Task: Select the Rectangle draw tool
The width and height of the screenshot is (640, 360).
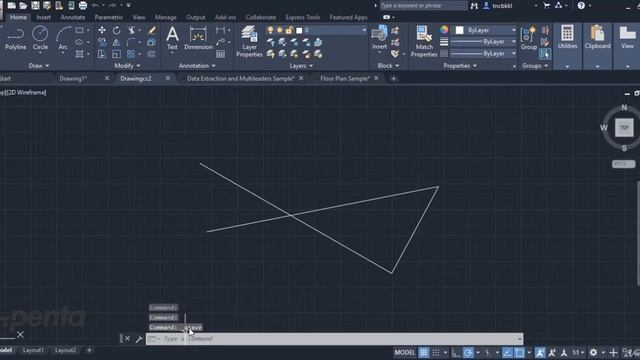Action: click(x=80, y=30)
